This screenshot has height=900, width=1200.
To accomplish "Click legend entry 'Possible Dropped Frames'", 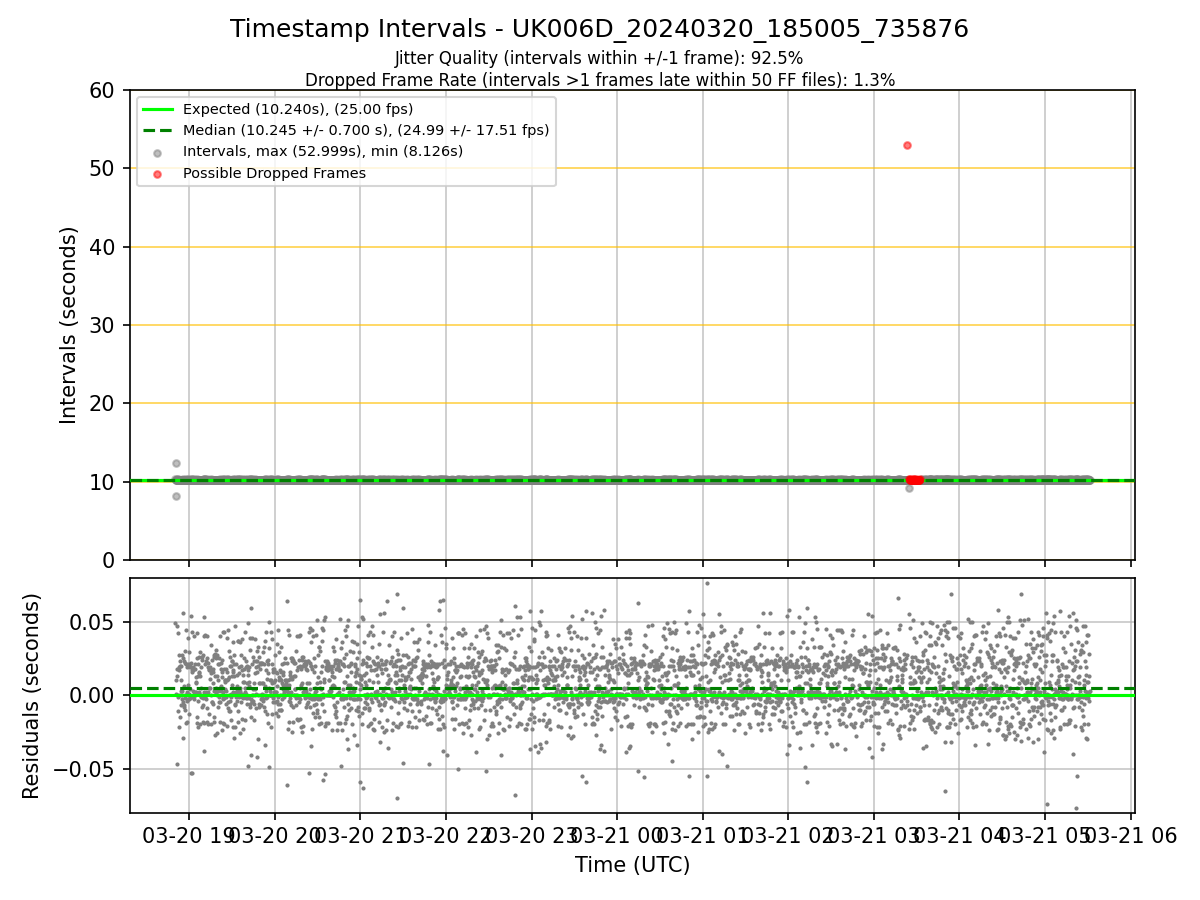I will pos(274,173).
